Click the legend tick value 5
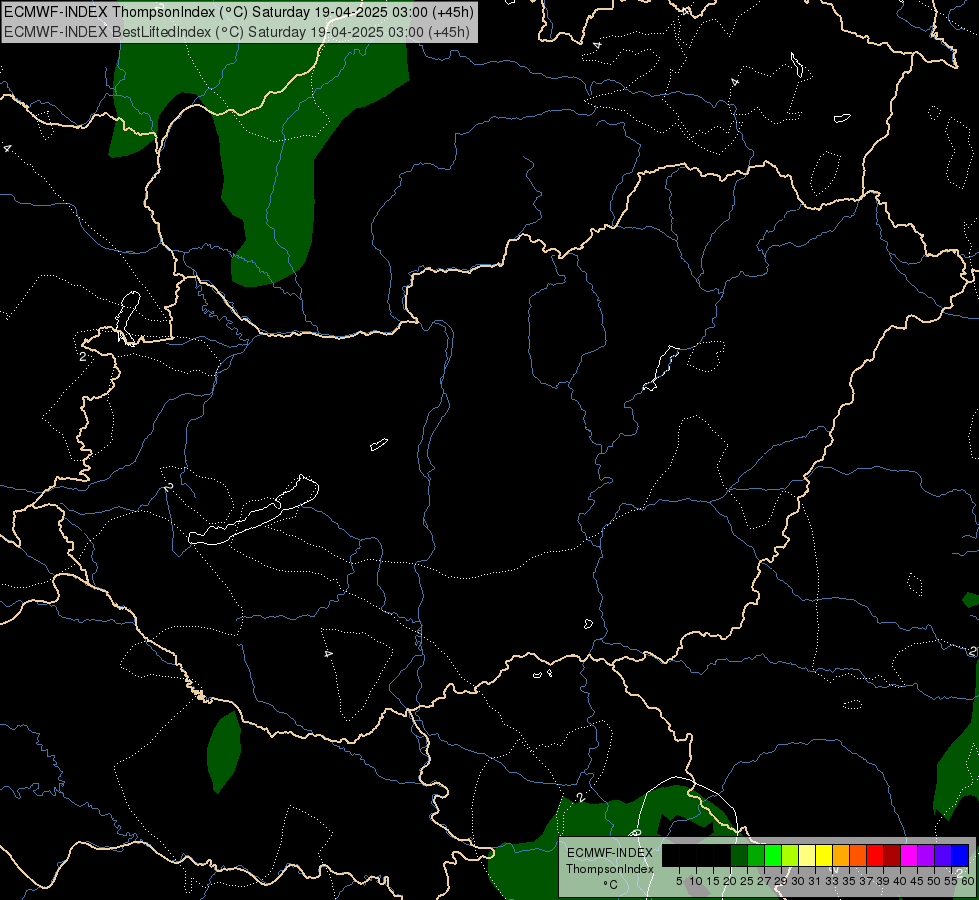The height and width of the screenshot is (900, 979). click(679, 881)
